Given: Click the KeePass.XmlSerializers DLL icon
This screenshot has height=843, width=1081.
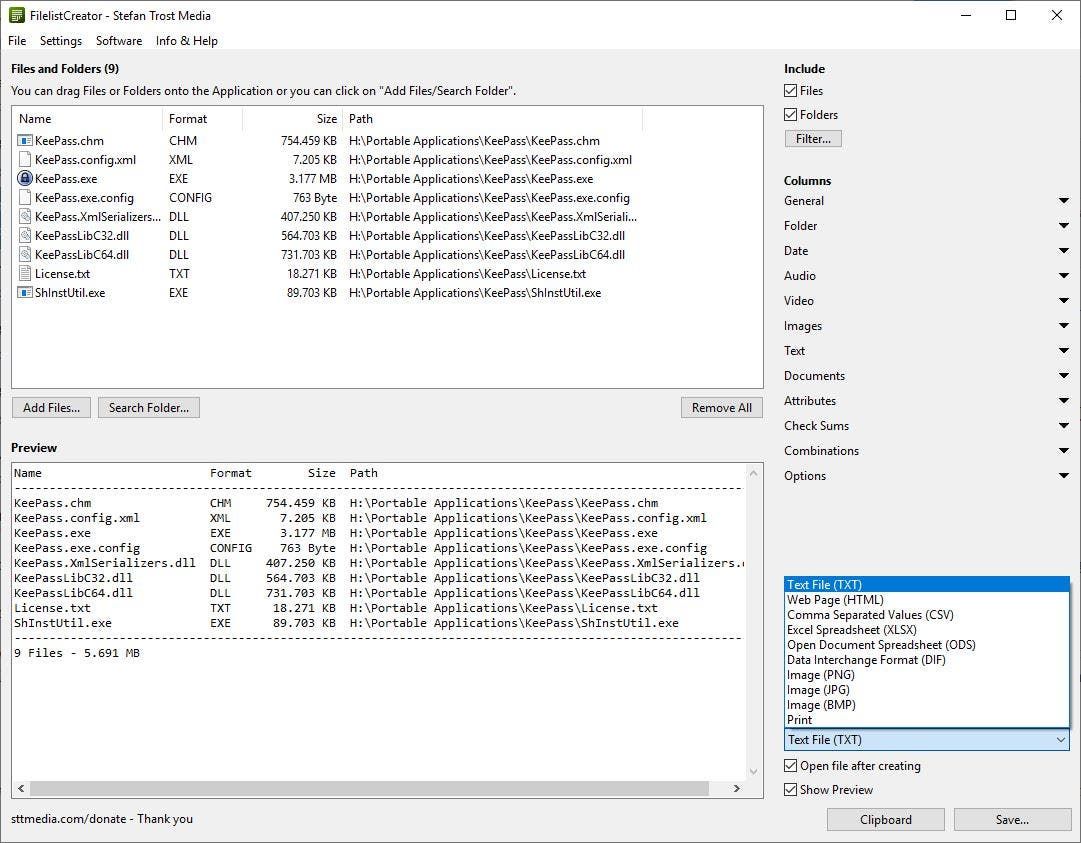Looking at the screenshot, I should tap(25, 216).
